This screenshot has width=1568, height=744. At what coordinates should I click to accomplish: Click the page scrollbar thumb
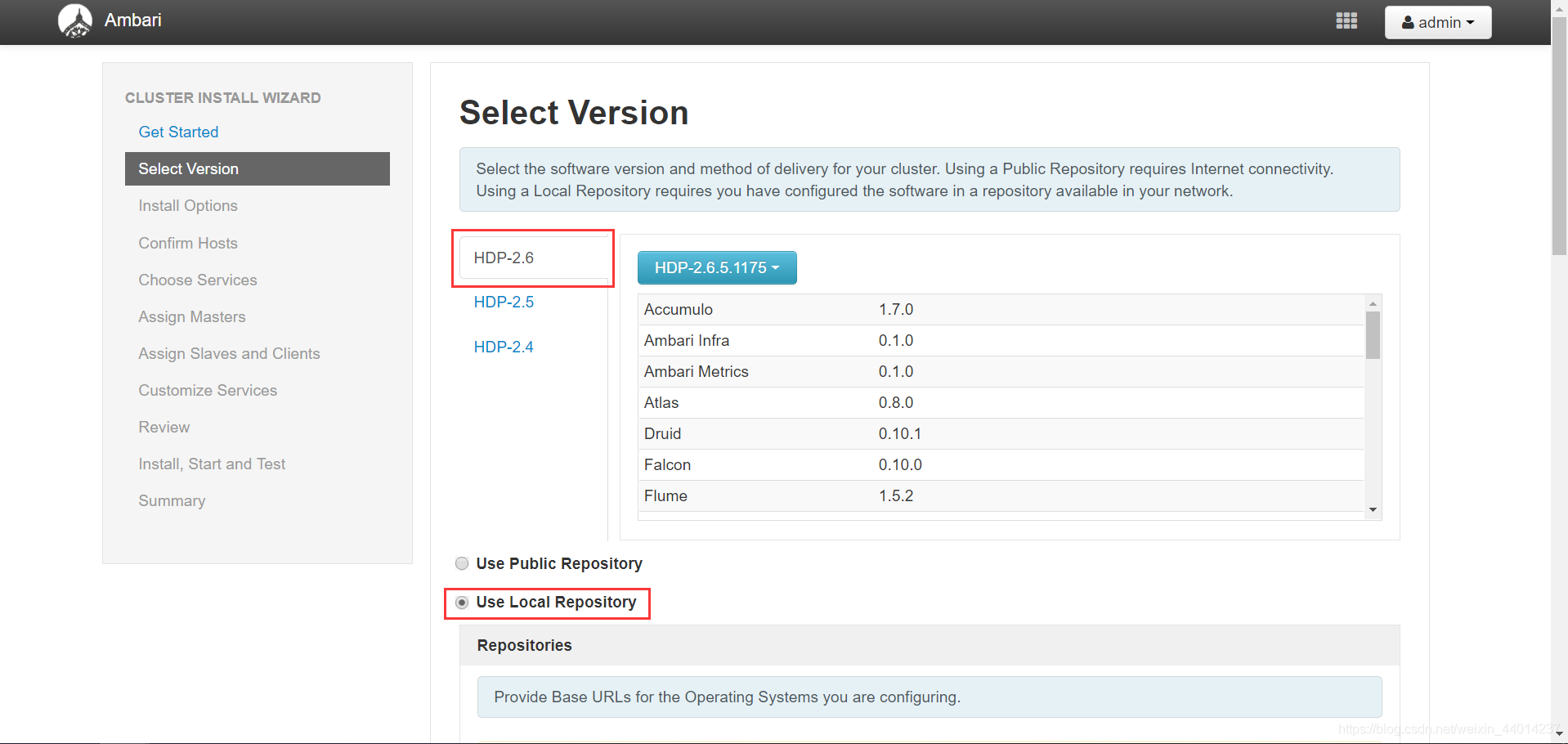click(1560, 137)
